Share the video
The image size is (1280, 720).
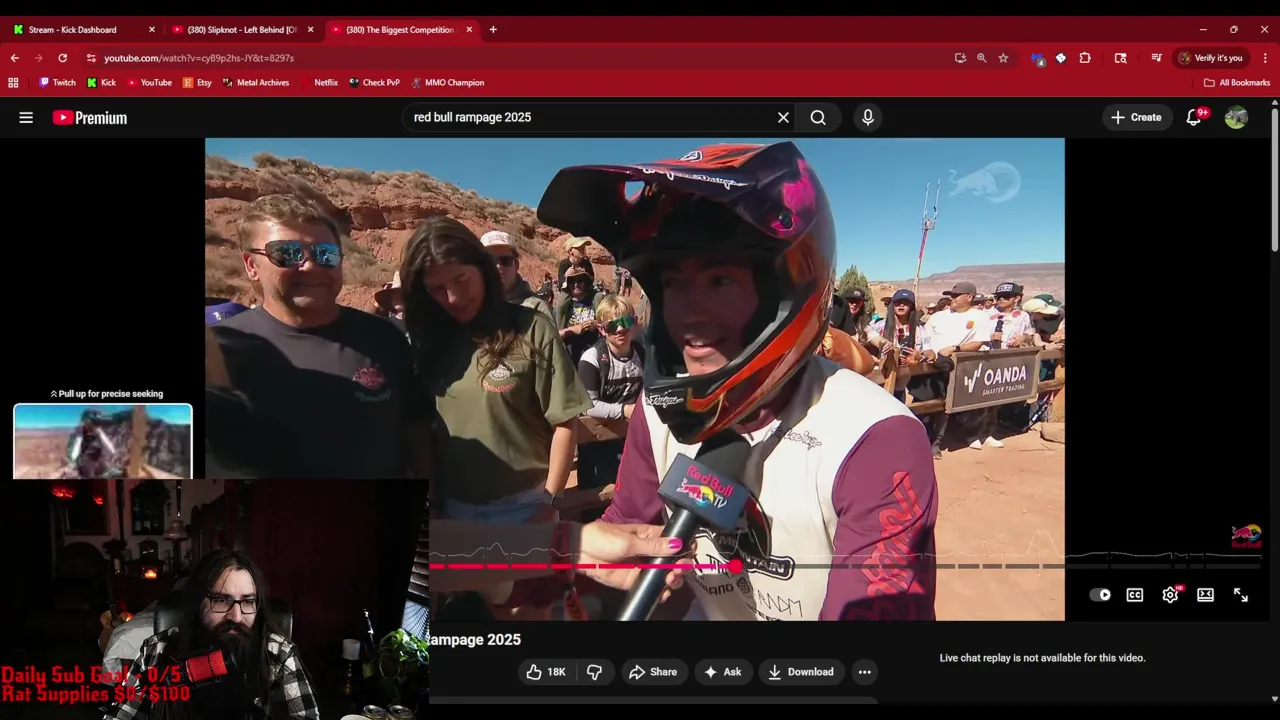click(652, 672)
